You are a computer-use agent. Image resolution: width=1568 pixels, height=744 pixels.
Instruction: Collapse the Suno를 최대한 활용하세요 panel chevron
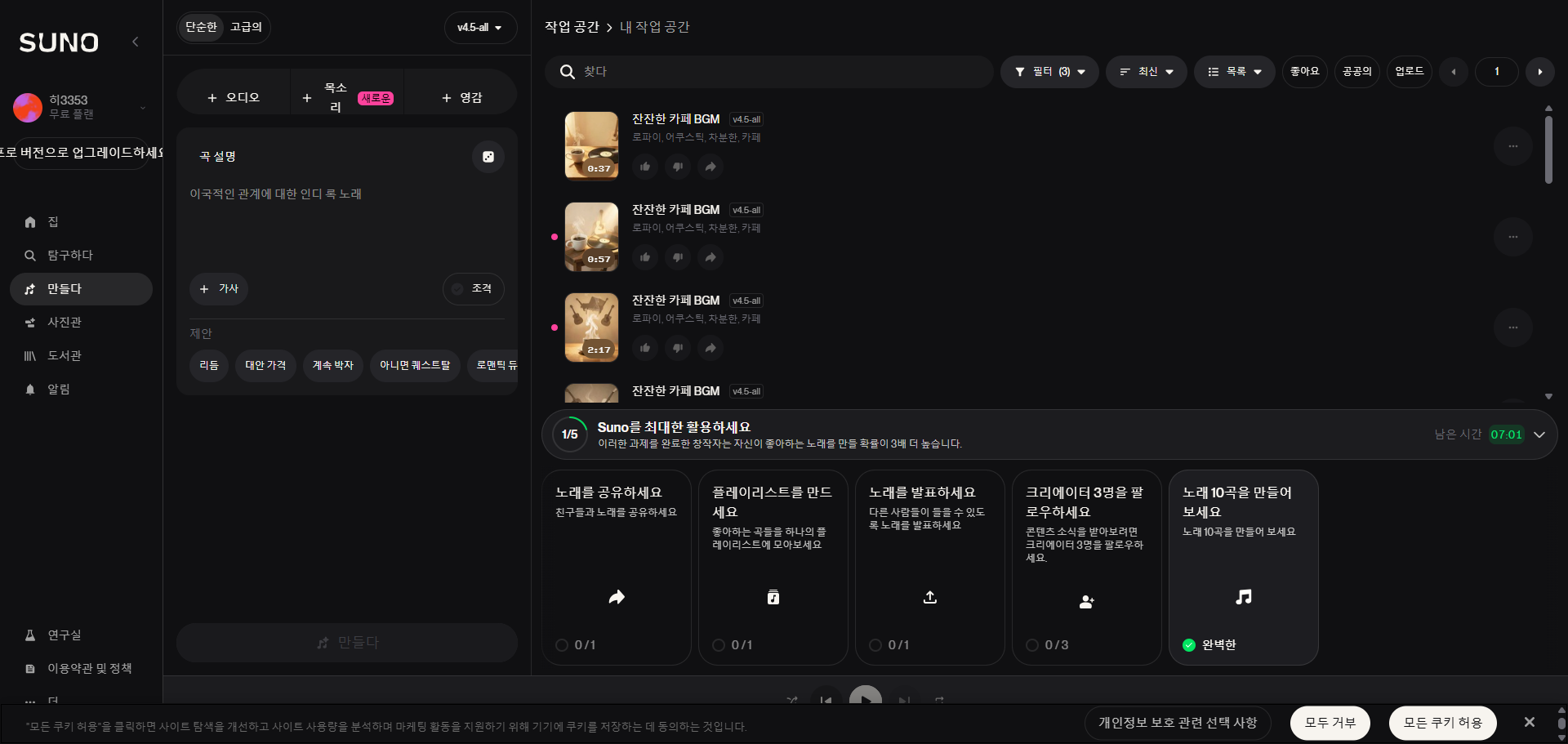tap(1539, 434)
